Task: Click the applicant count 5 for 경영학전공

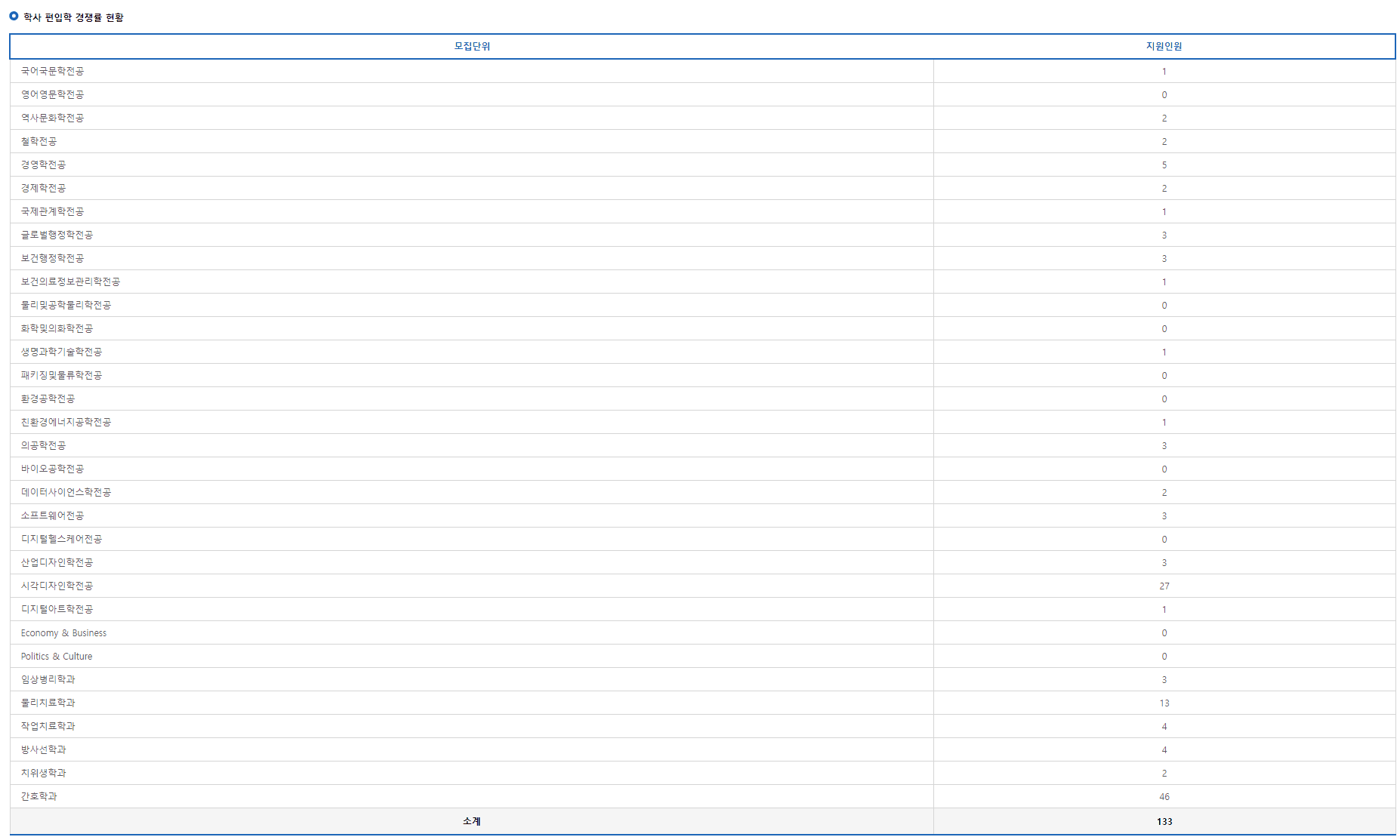Action: [1164, 165]
